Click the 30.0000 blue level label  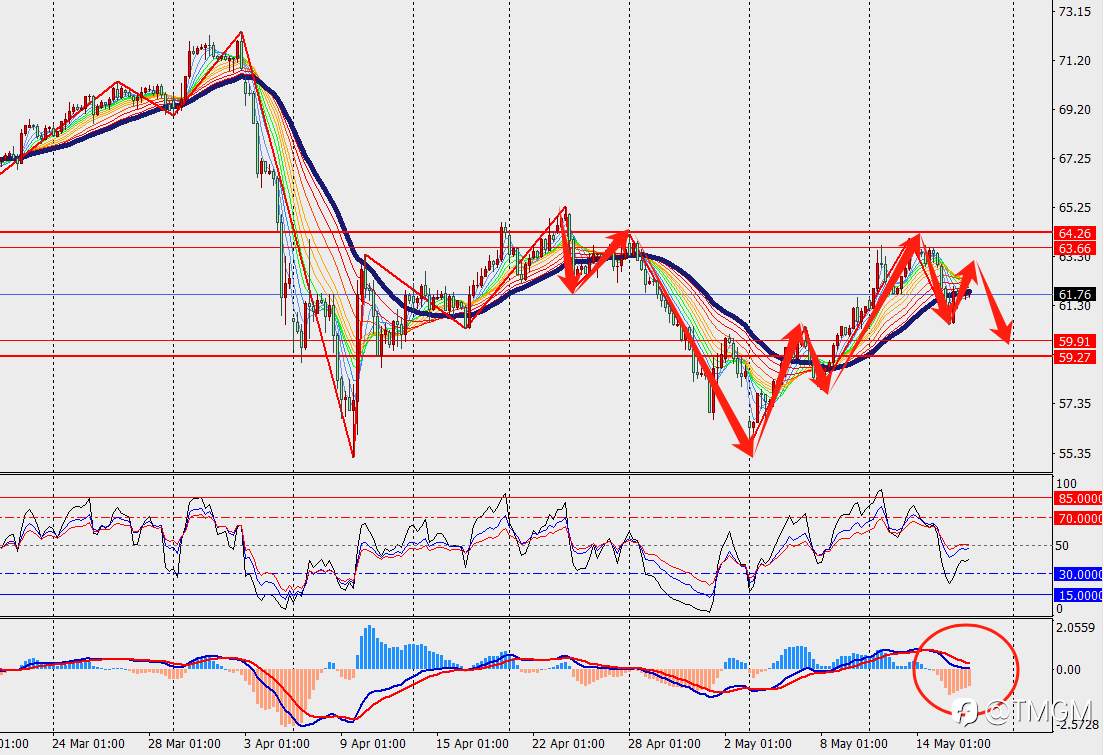tap(1079, 574)
